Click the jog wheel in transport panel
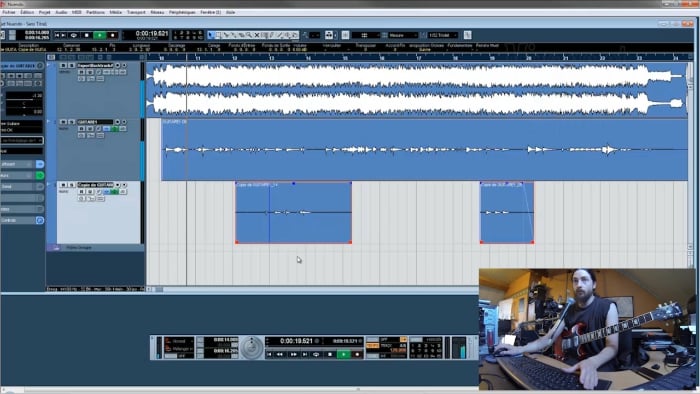Screen dimensions: 700x394 pos(252,348)
